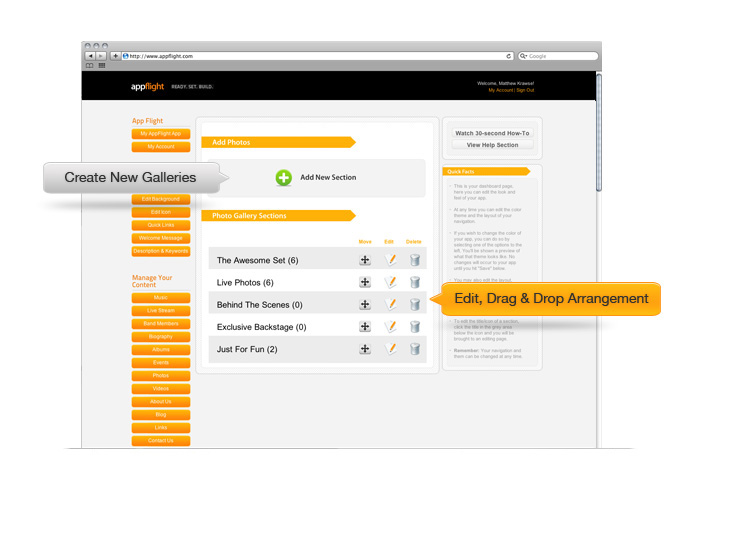Edit the Just For Fun section
Image resolution: width=732 pixels, height=540 pixels.
pyautogui.click(x=390, y=349)
